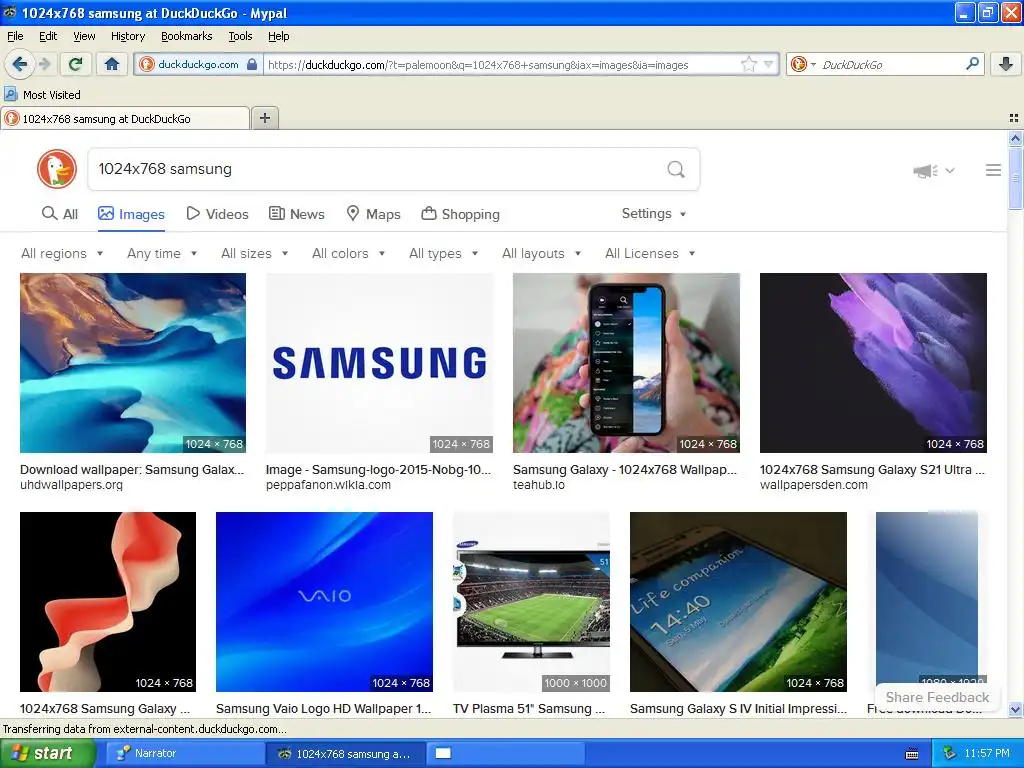Switch to Narrator in the taskbar
Viewport: 1024px width, 768px height.
tap(185, 753)
